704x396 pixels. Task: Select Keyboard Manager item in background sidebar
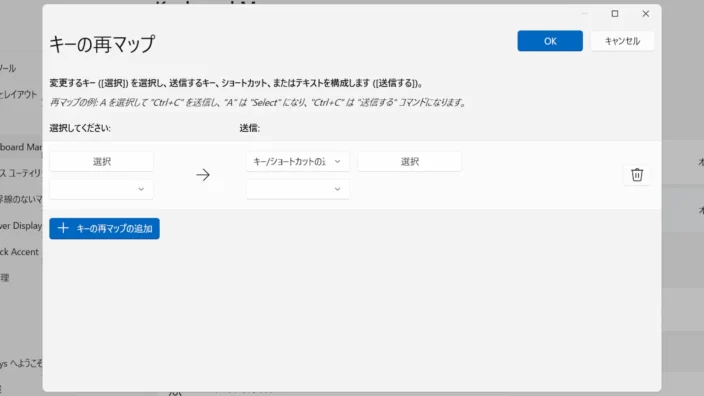pos(21,147)
